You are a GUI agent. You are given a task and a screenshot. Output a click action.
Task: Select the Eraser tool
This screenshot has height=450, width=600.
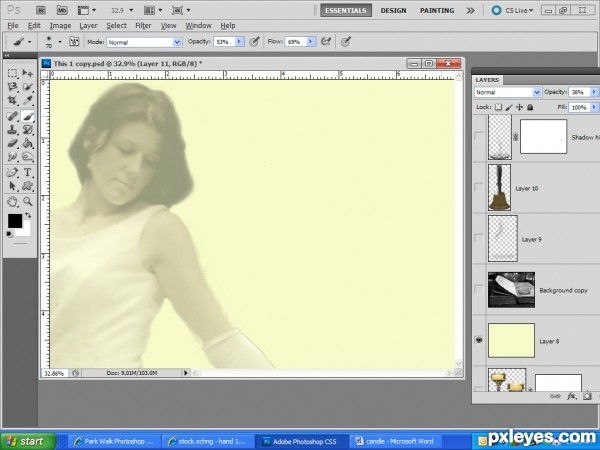(12, 143)
